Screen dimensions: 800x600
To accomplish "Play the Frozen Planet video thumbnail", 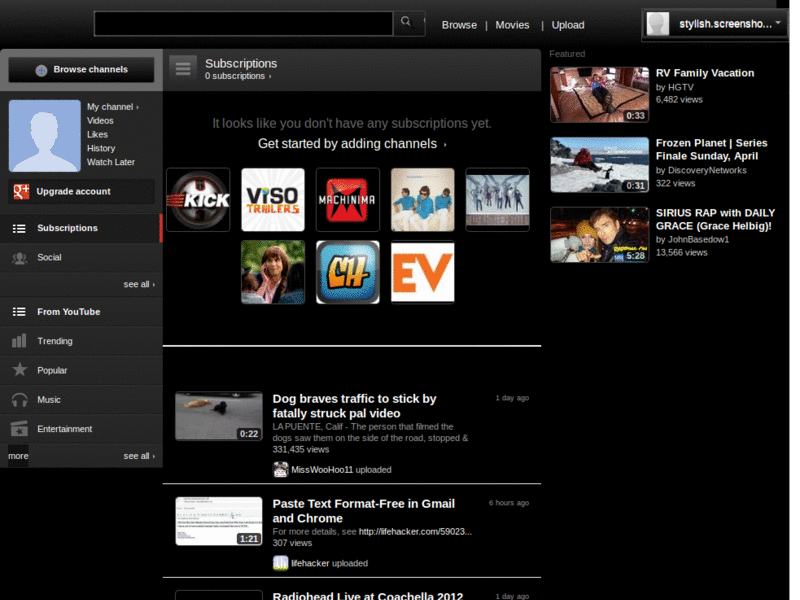I will 599,165.
